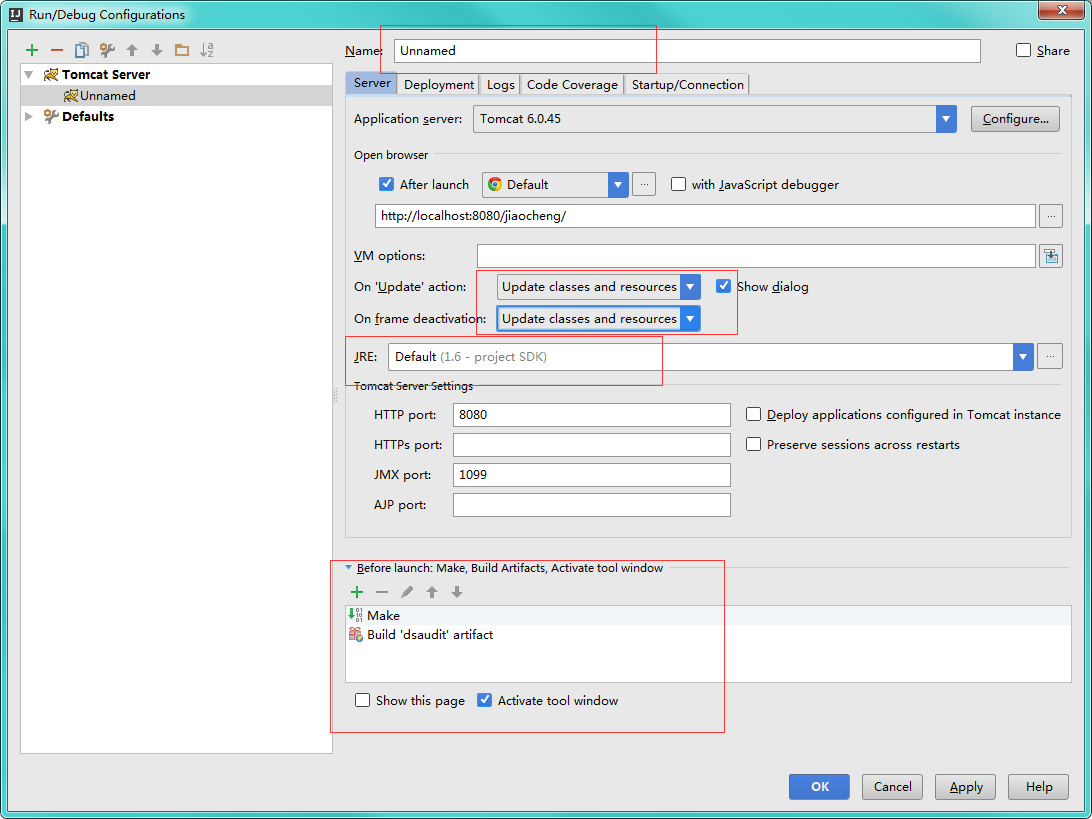The height and width of the screenshot is (819, 1092).
Task: Edit defaults using the wrench icon
Action: [107, 50]
